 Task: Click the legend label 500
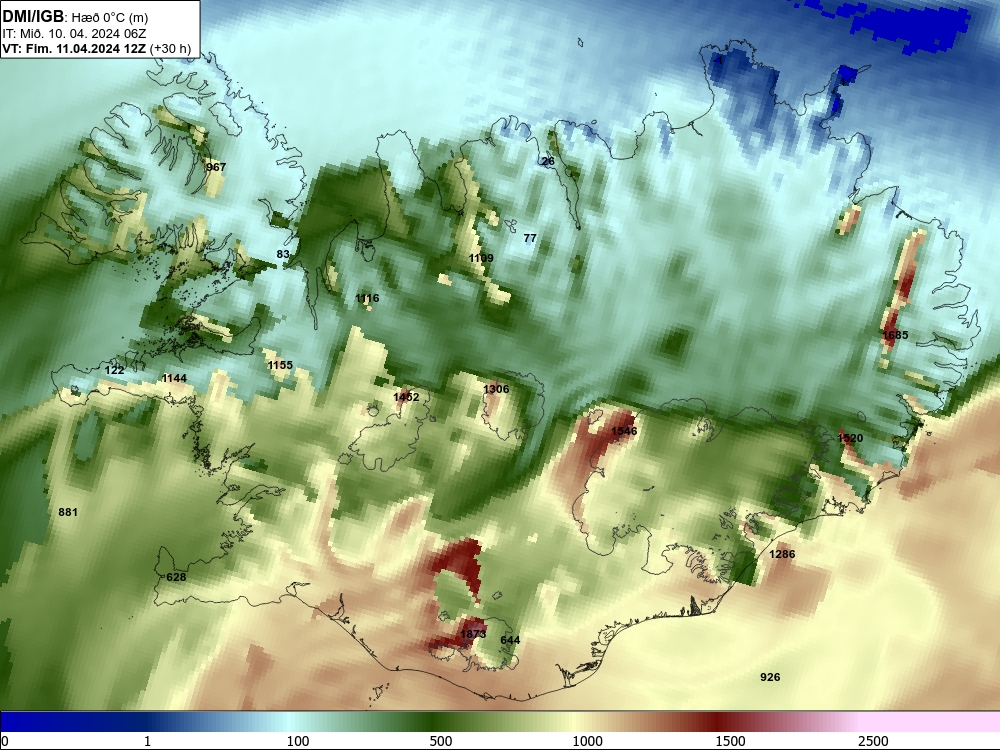pyautogui.click(x=441, y=741)
